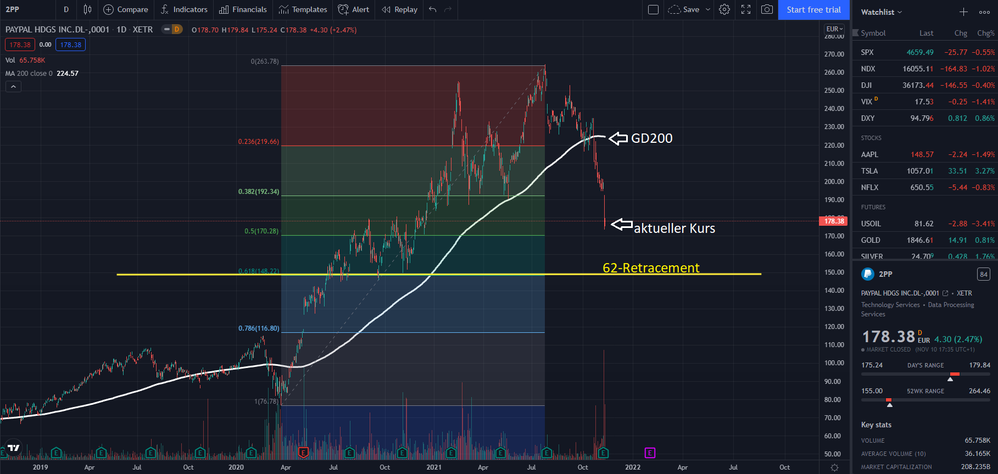Click the blue 178.38 buy price box
The image size is (998, 474).
point(70,45)
